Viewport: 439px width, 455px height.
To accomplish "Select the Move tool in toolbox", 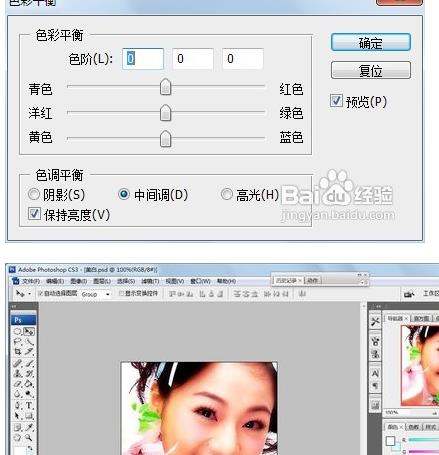I will [29, 332].
